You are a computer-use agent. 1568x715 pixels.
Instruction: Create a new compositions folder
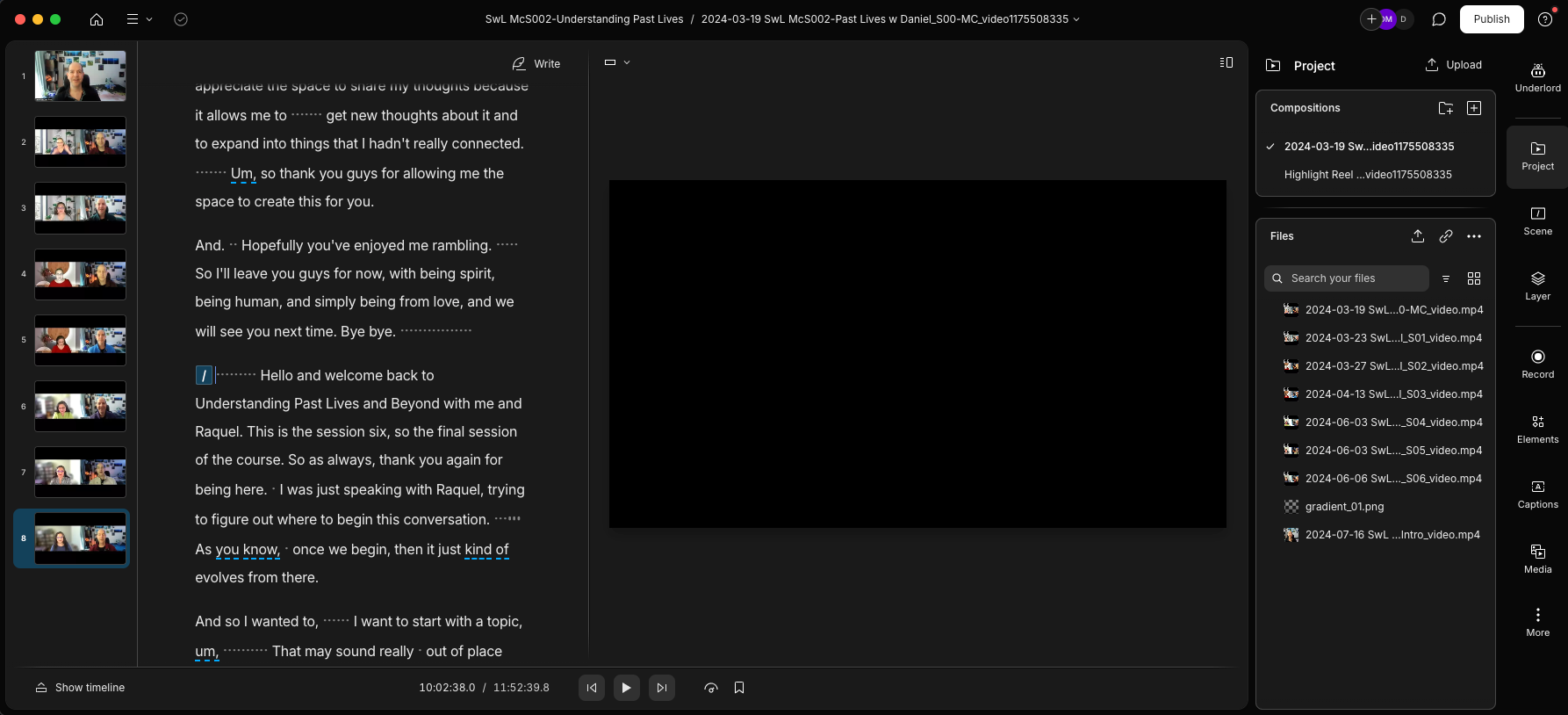point(1445,108)
